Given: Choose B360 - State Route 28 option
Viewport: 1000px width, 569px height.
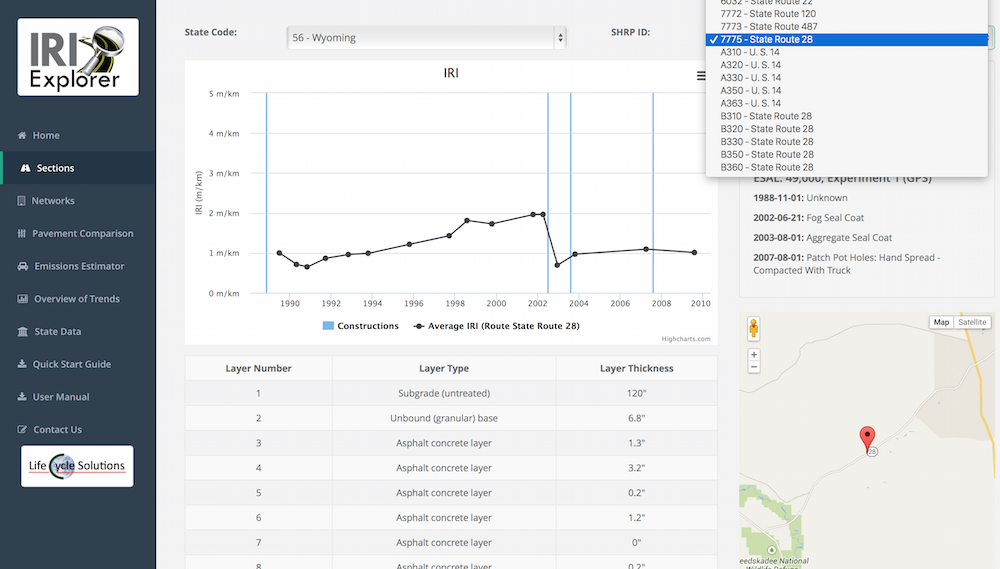Looking at the screenshot, I should pos(766,167).
